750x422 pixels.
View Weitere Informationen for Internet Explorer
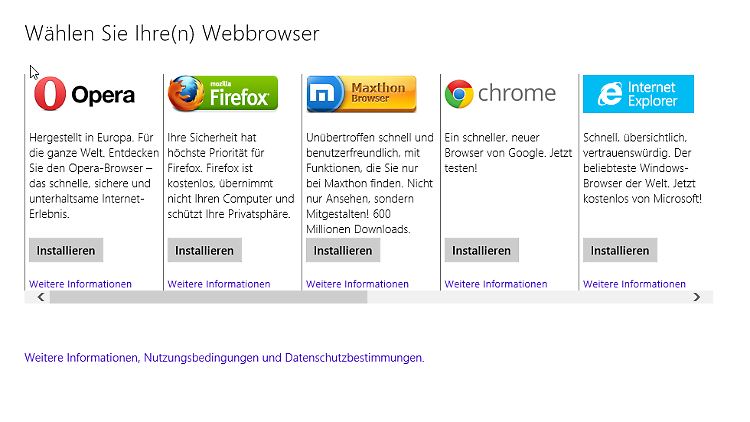pyautogui.click(x=634, y=284)
